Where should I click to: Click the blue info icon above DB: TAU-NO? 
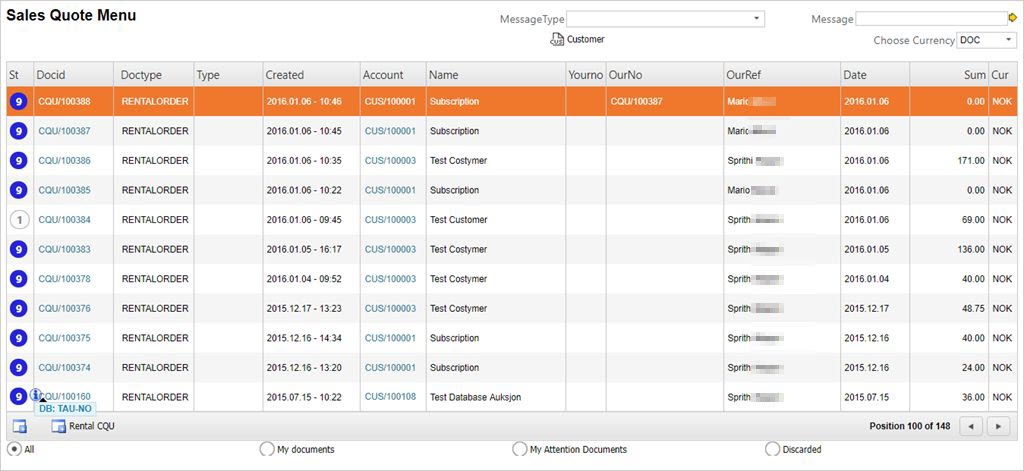click(36, 395)
